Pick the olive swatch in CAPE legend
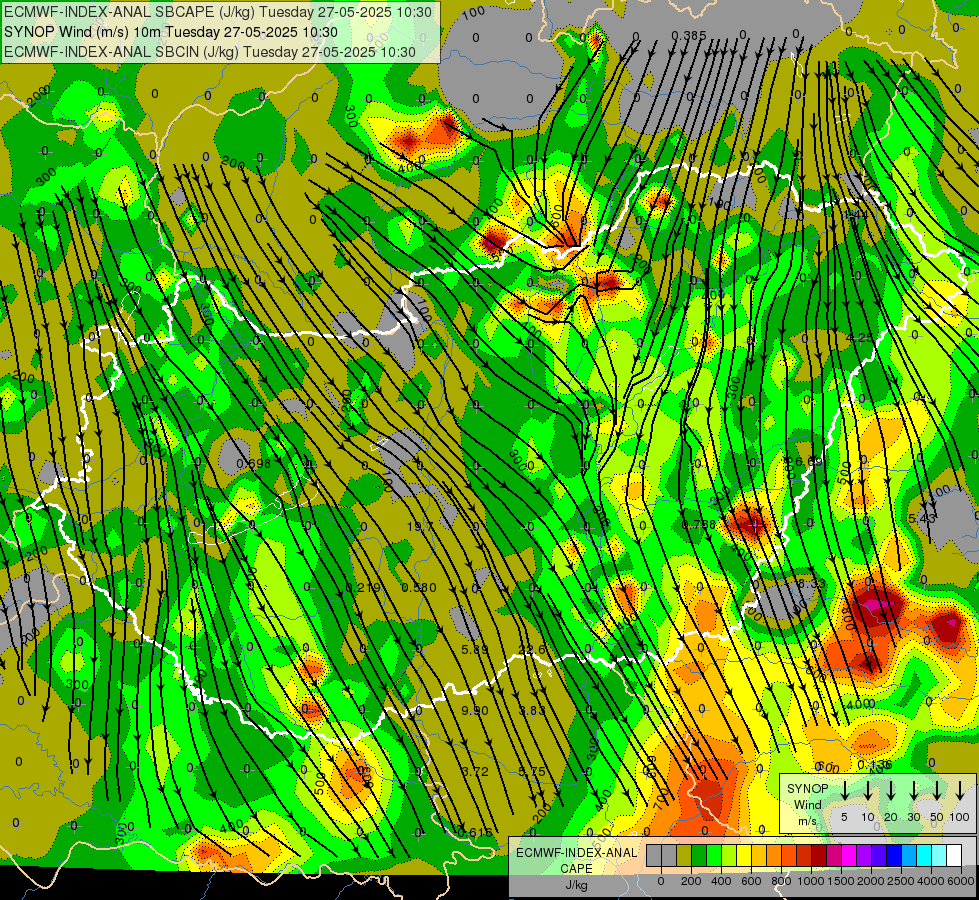979x900 pixels. (684, 855)
